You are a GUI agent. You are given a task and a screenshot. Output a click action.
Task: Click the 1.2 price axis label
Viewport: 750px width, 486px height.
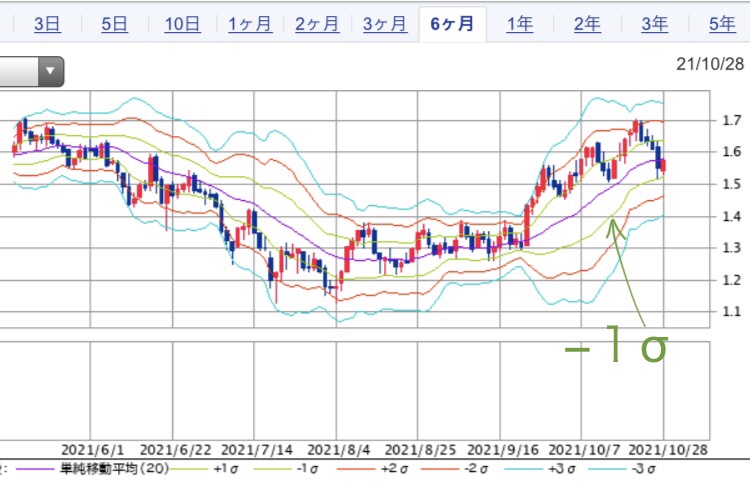pos(731,279)
